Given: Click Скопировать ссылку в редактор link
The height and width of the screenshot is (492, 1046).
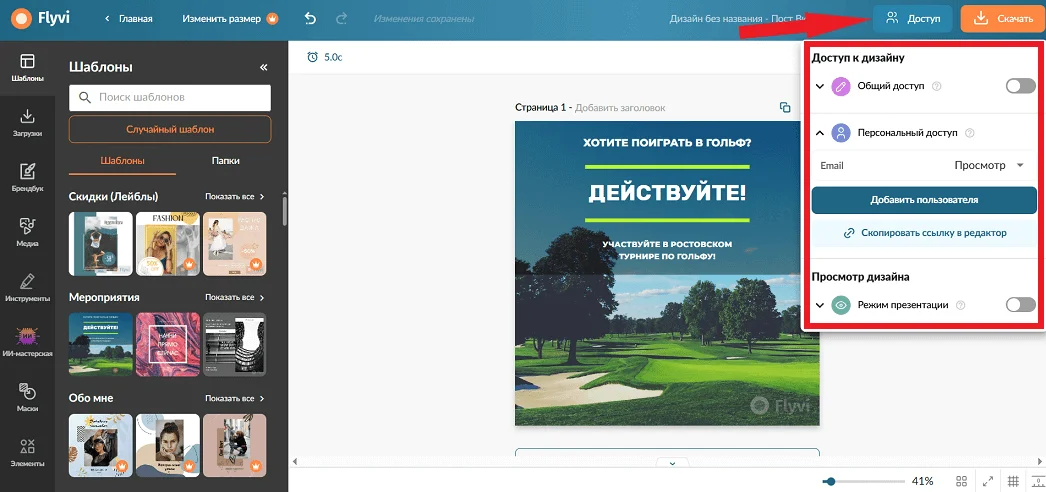Looking at the screenshot, I should [923, 233].
